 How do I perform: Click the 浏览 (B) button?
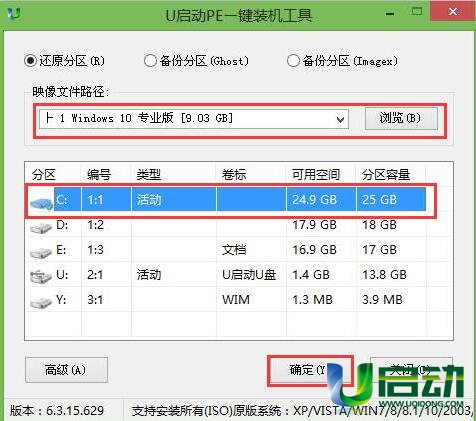coord(401,118)
